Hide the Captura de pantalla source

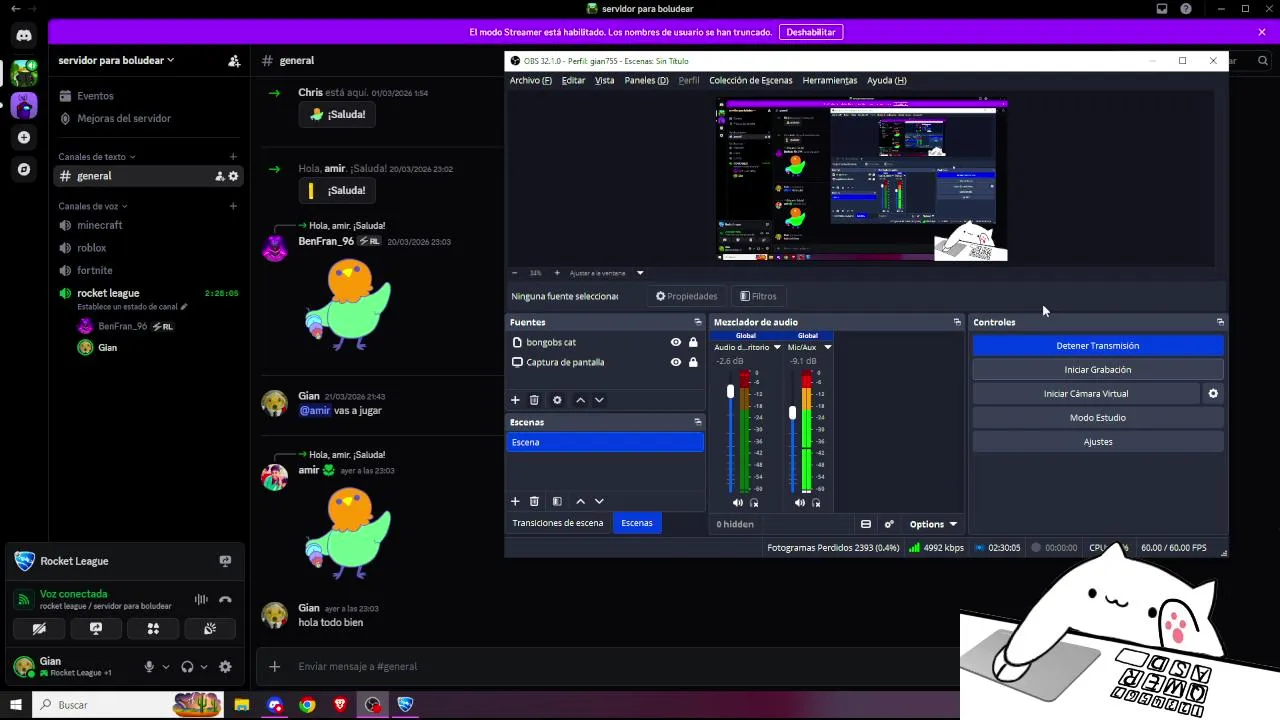click(x=676, y=362)
